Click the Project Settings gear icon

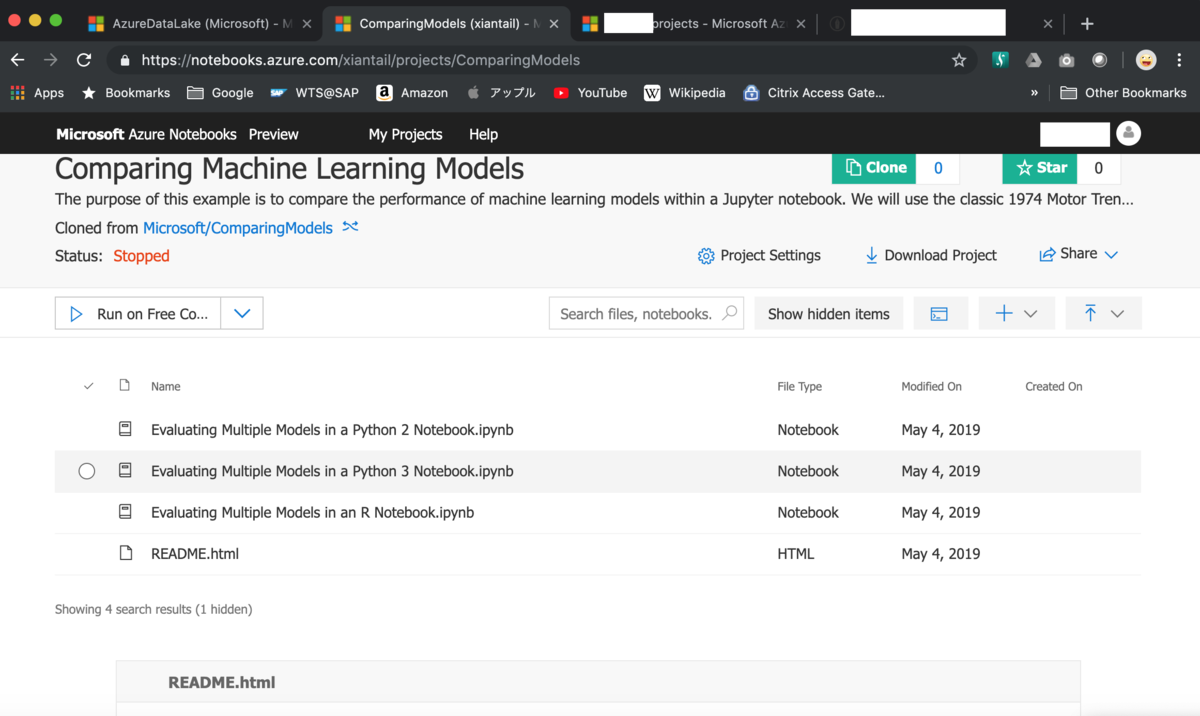[706, 256]
